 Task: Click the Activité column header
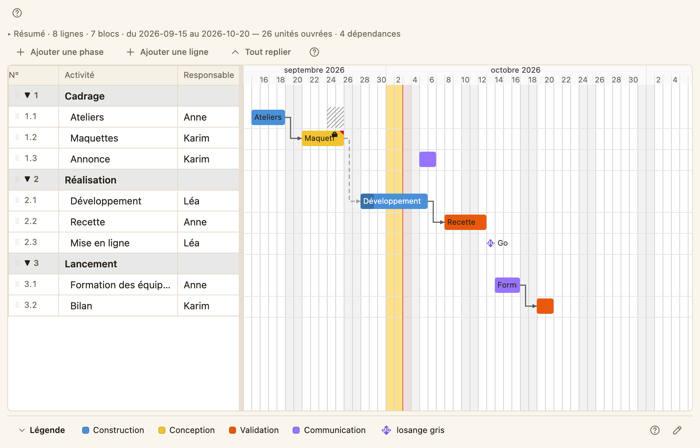118,75
